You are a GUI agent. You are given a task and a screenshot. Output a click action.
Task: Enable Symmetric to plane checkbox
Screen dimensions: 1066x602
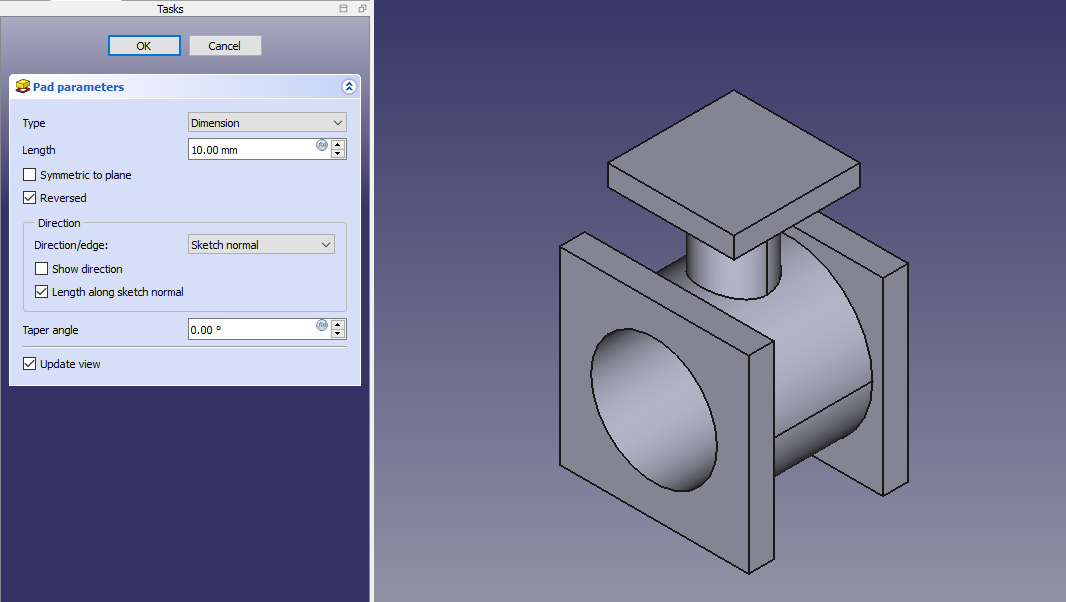30,175
